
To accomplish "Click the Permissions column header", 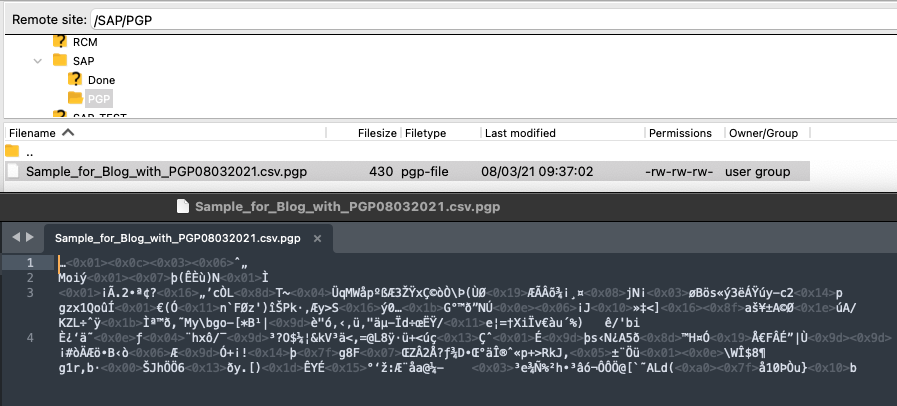I will pos(680,133).
